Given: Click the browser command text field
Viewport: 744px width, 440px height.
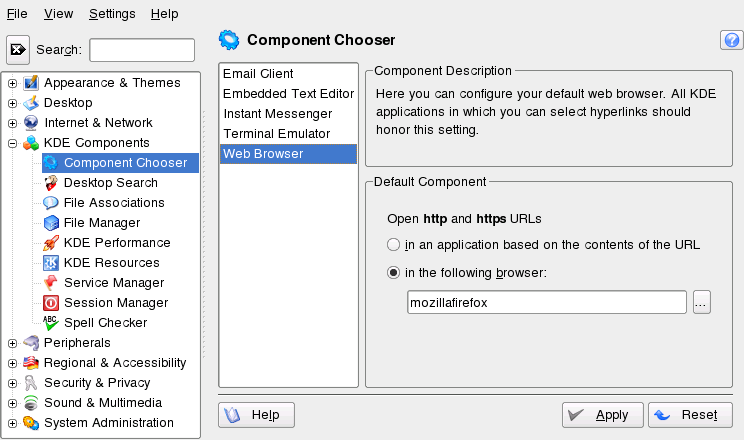Looking at the screenshot, I should pos(546,302).
